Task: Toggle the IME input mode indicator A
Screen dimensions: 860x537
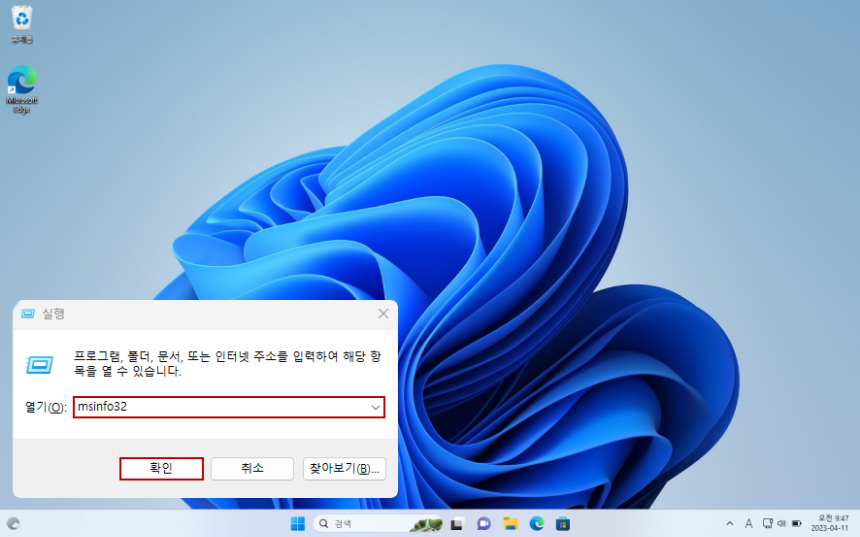Action: 748,524
